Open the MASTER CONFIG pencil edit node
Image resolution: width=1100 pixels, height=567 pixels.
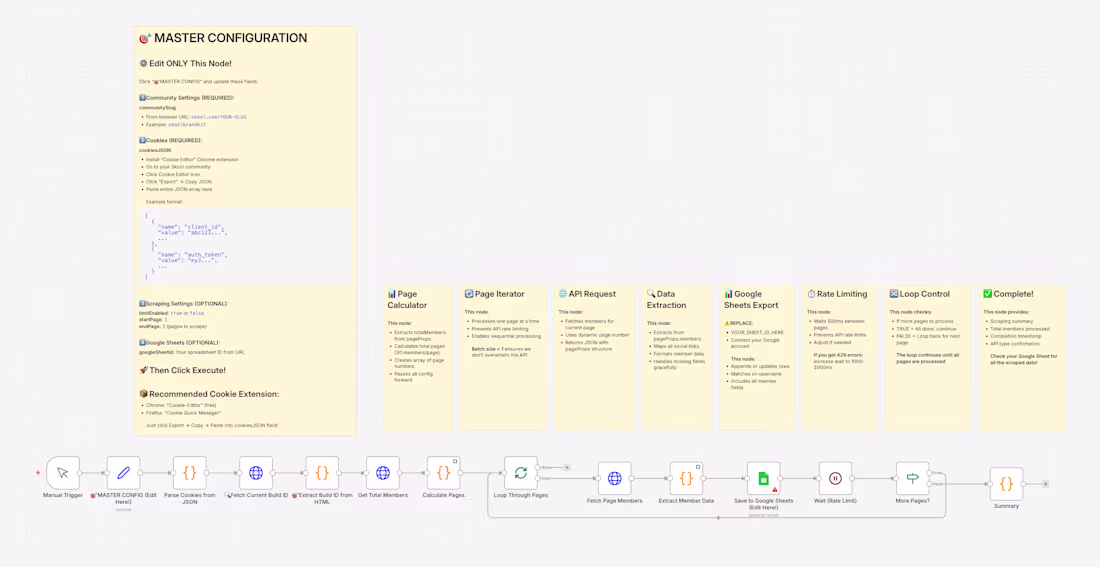[123, 473]
